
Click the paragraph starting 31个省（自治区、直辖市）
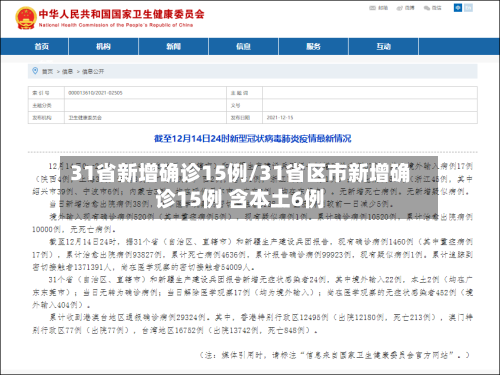pos(252,292)
